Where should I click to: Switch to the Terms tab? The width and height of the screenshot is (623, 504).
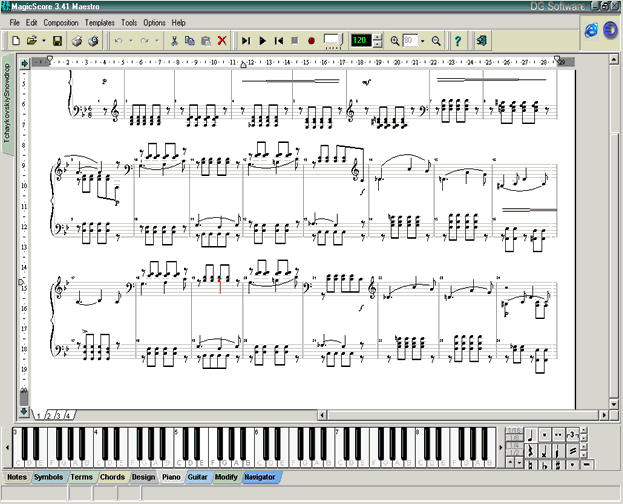click(x=81, y=477)
